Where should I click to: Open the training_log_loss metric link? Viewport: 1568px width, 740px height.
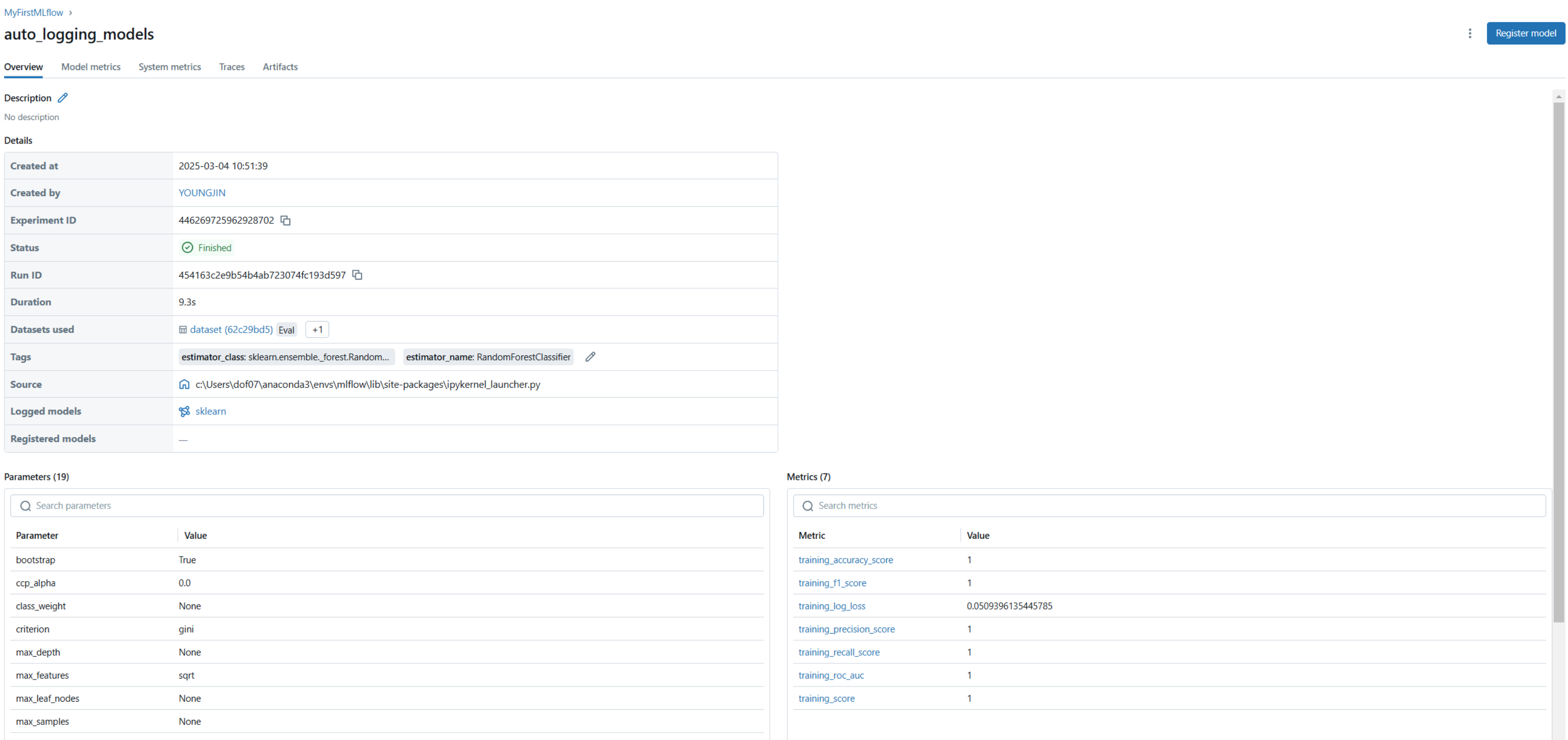point(831,606)
